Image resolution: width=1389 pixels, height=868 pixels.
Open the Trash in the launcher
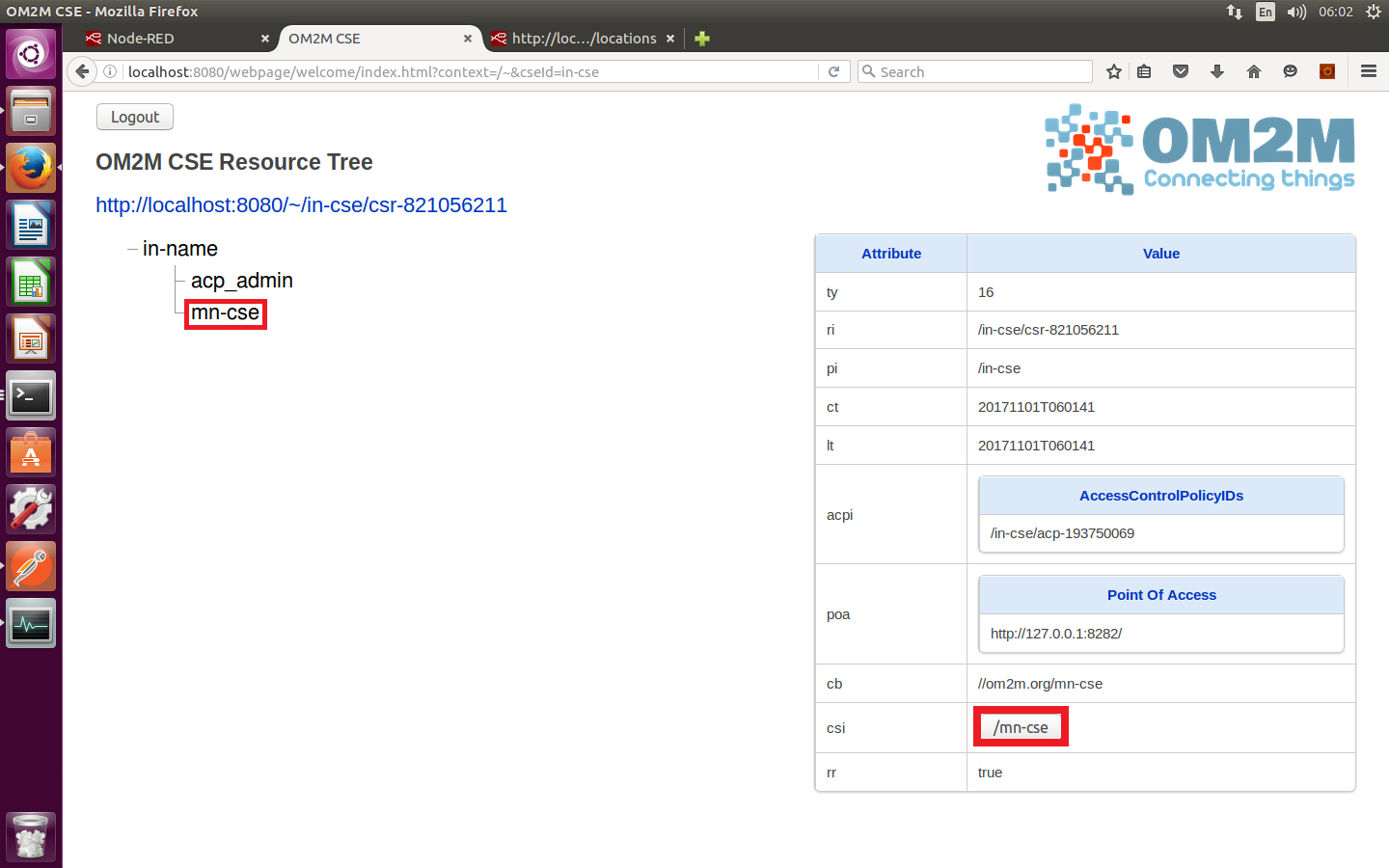point(31,836)
